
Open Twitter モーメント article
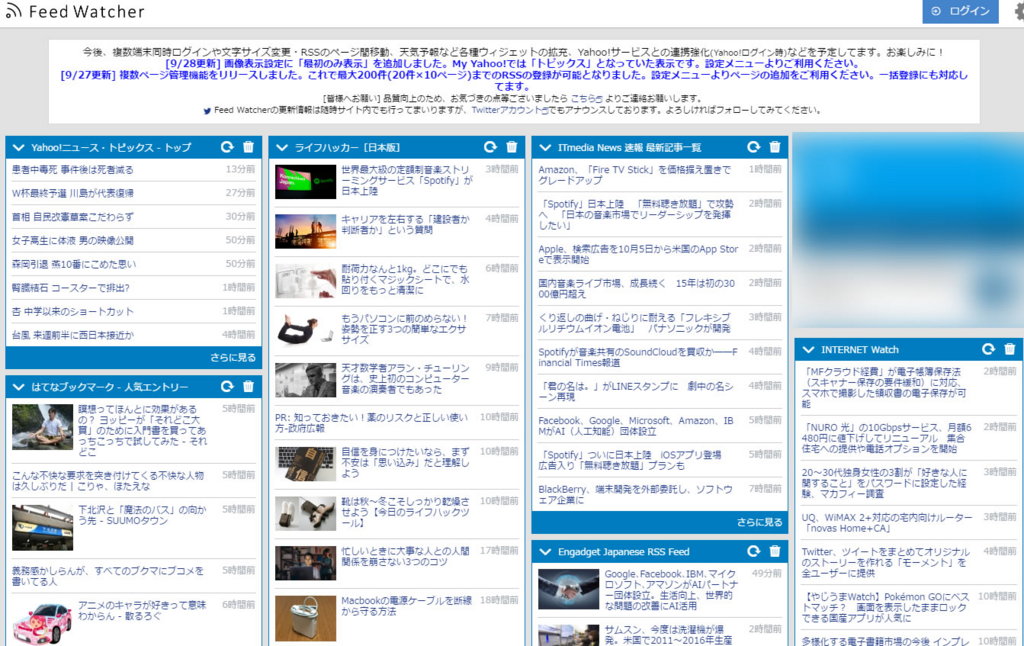886,562
